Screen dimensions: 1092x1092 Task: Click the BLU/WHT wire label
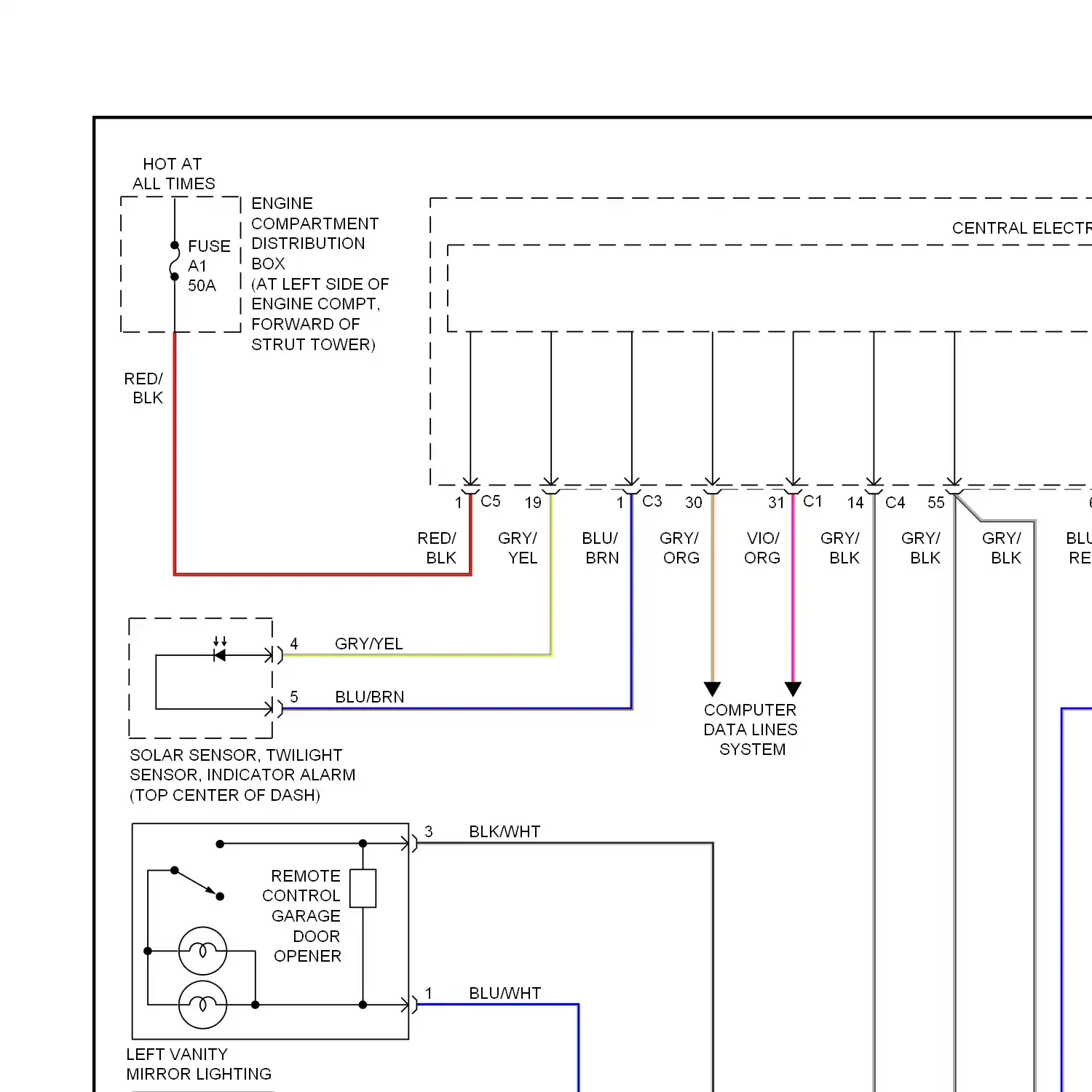click(x=505, y=993)
